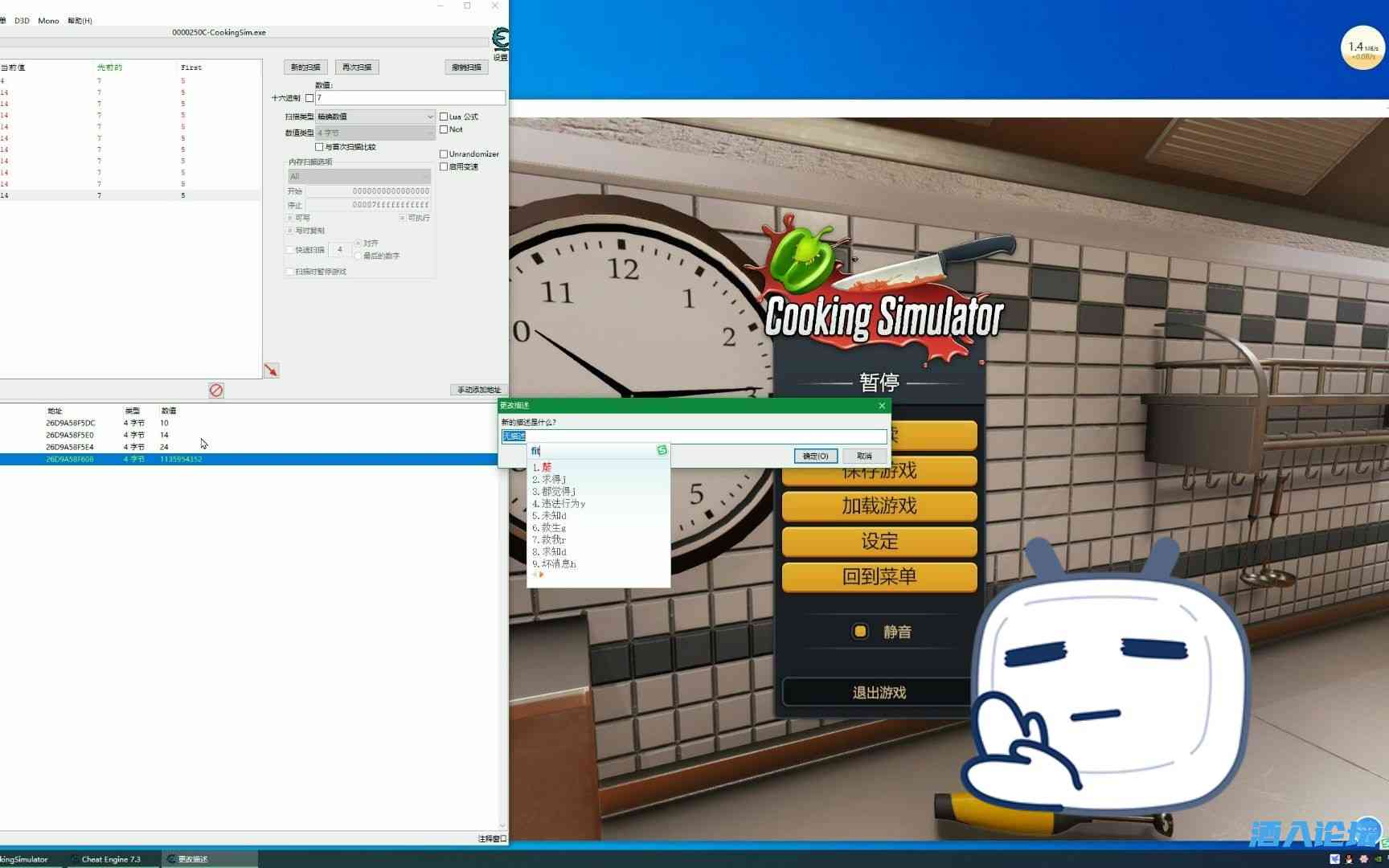Click the red circle clear-list icon
1389x868 pixels.
click(x=216, y=390)
